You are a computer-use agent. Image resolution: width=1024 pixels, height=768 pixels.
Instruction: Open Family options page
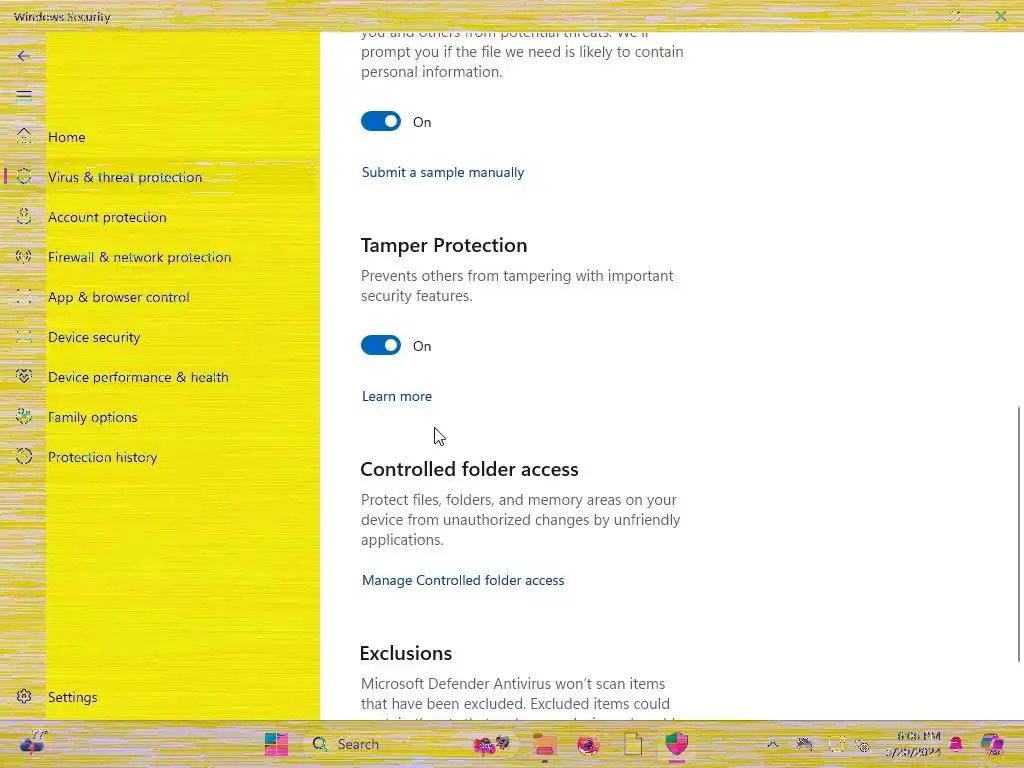(92, 417)
